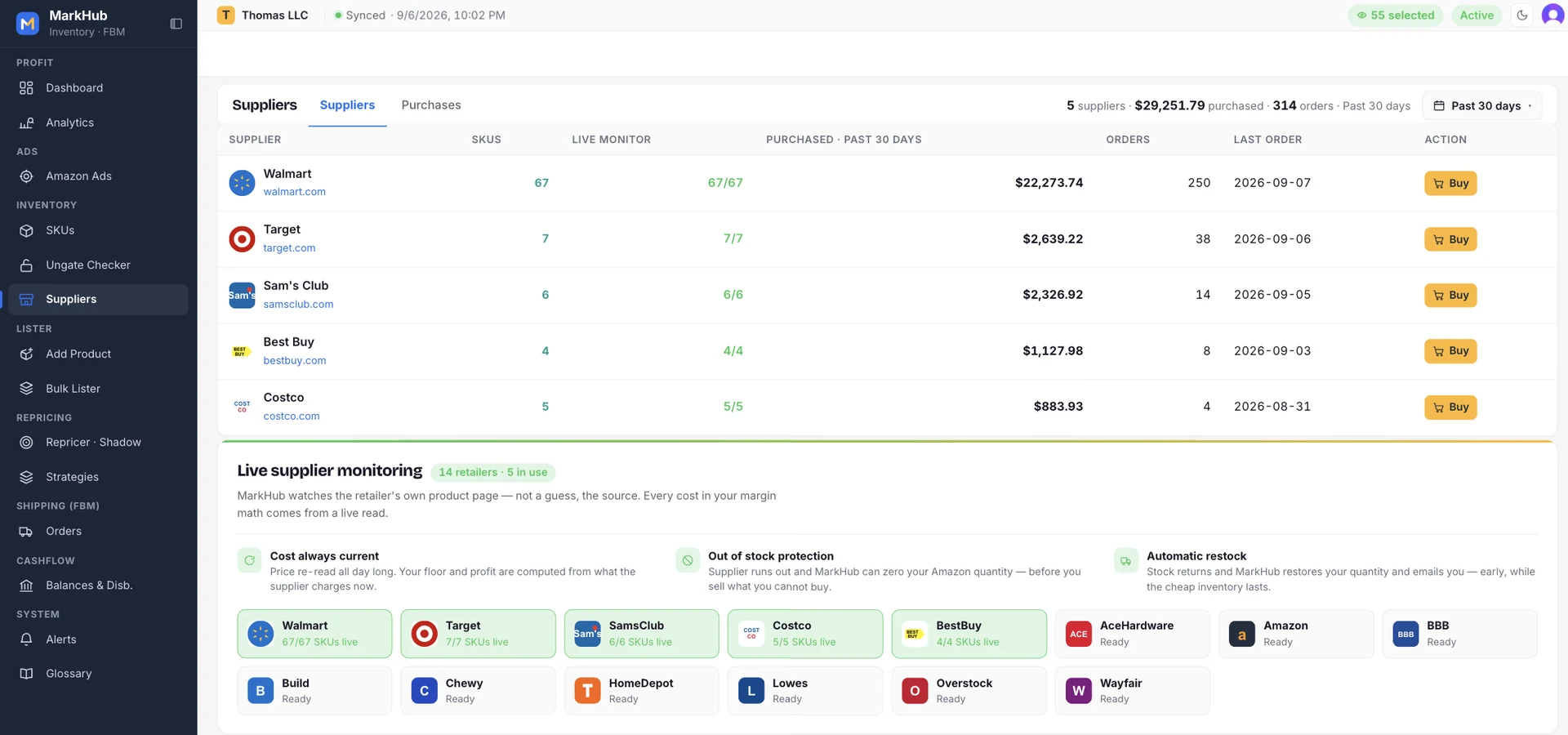Toggle dark mode moon icon
Image resolution: width=1568 pixels, height=735 pixels.
tap(1522, 15)
